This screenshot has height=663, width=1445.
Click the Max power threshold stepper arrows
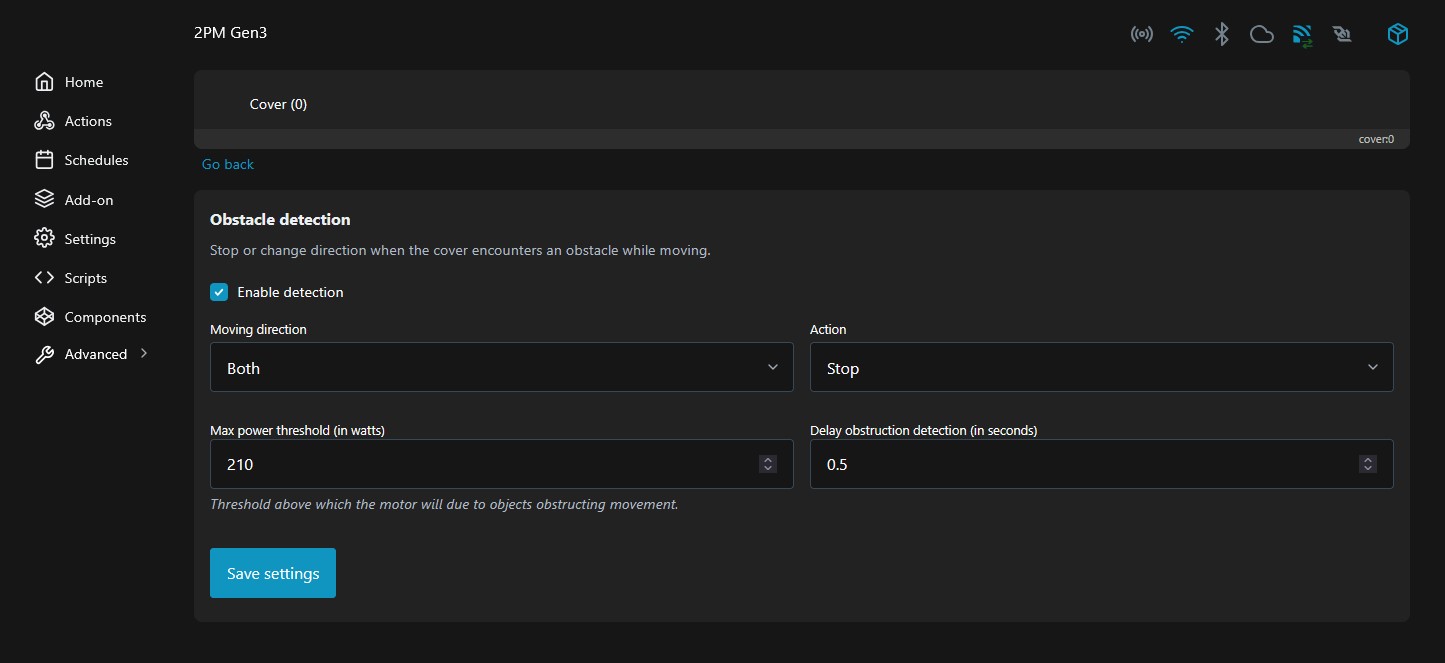coord(767,464)
